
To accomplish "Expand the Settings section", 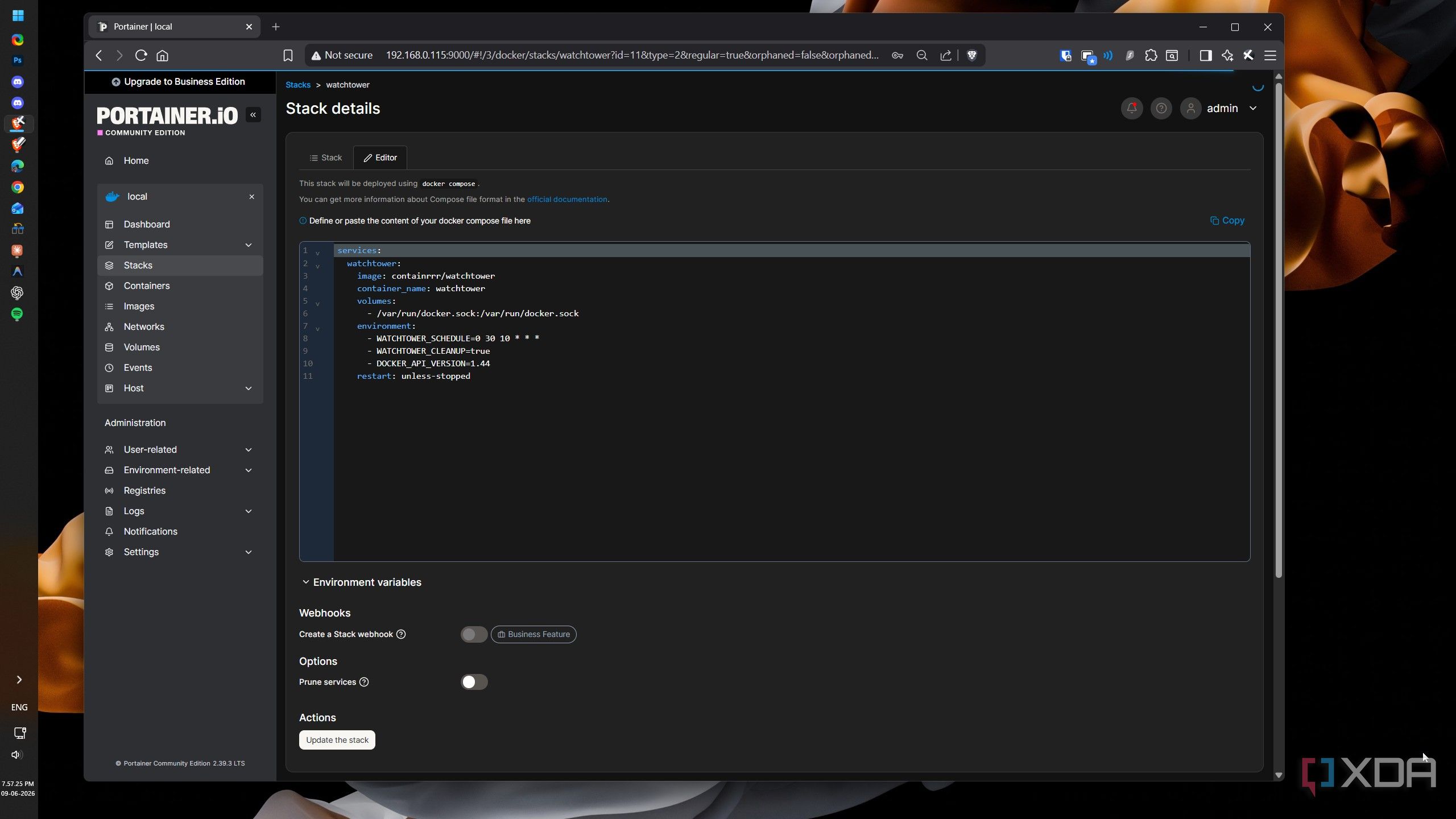I will 249,552.
